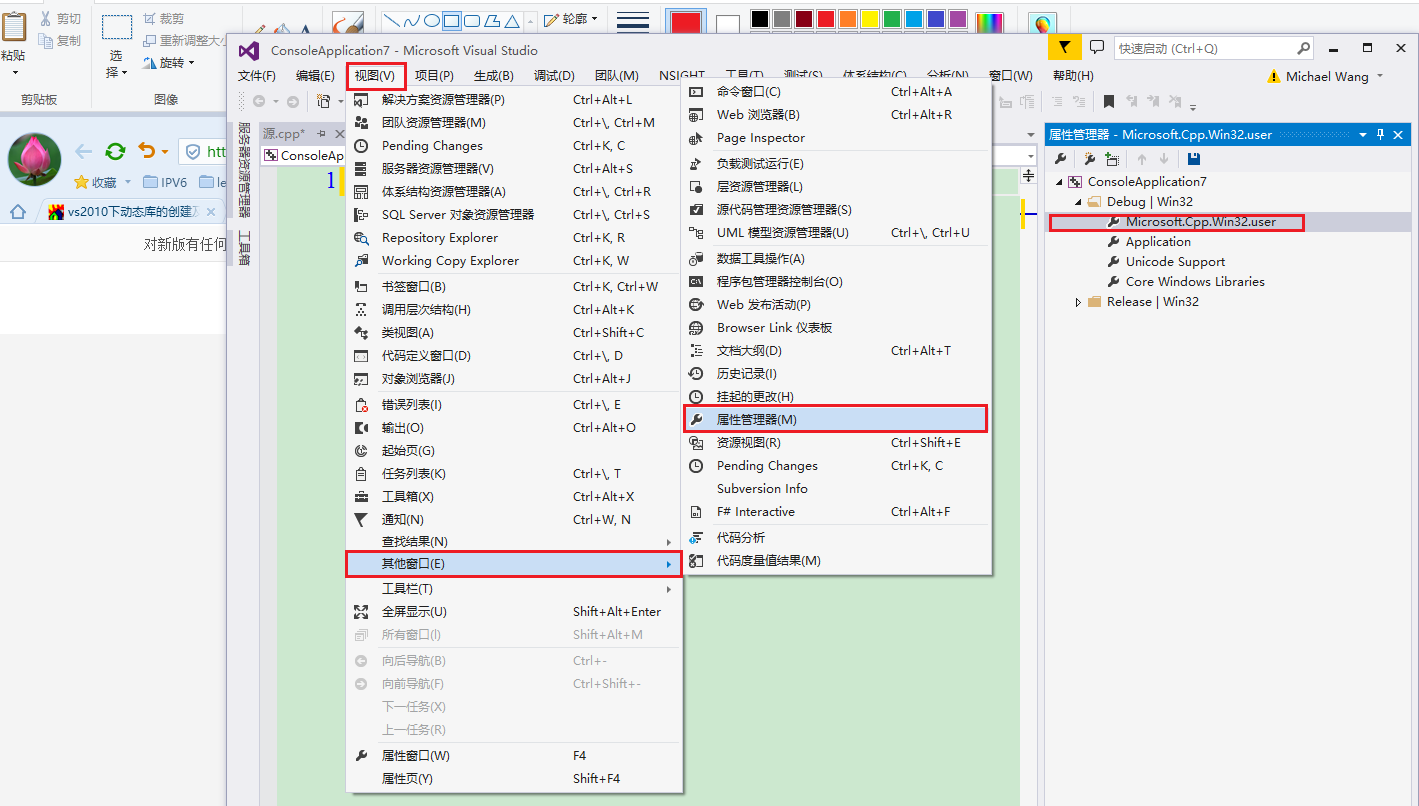
Task: Click the feedback speech bubble icon
Action: click(x=1097, y=47)
